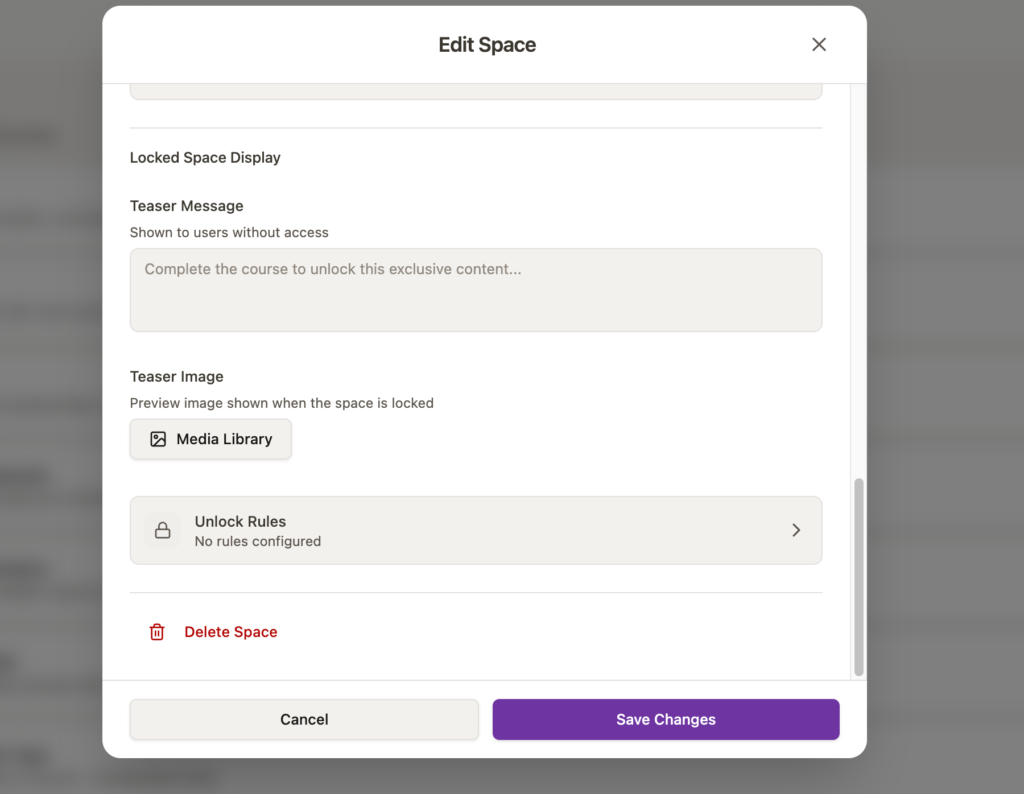The height and width of the screenshot is (794, 1024).
Task: Click the 'Shown to users without access' hint
Action: point(229,232)
